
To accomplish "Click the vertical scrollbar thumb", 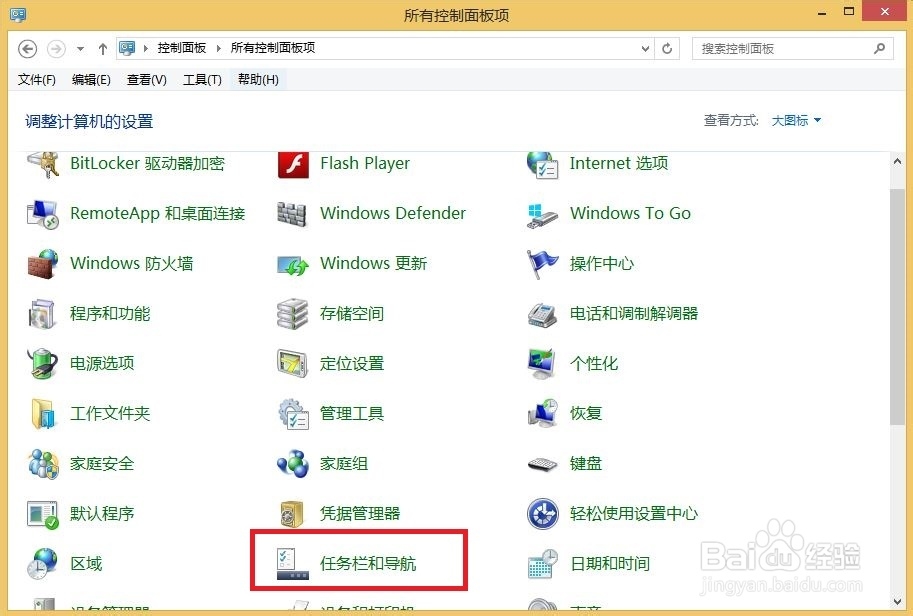I will click(x=897, y=306).
